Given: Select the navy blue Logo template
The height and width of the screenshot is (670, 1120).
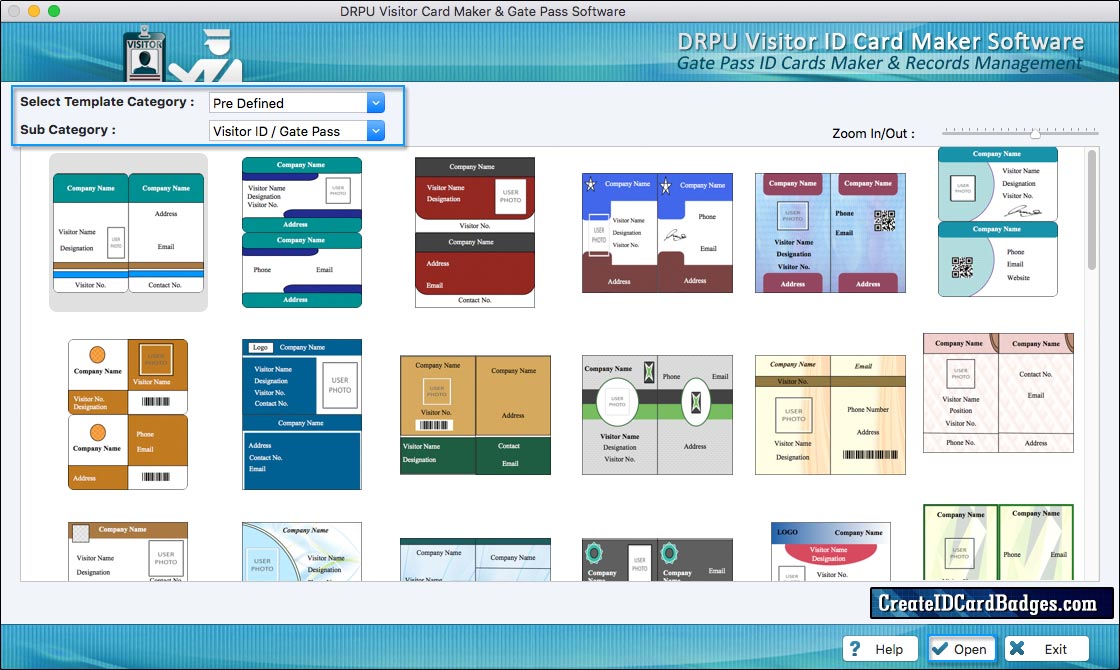Looking at the screenshot, I should click(302, 414).
